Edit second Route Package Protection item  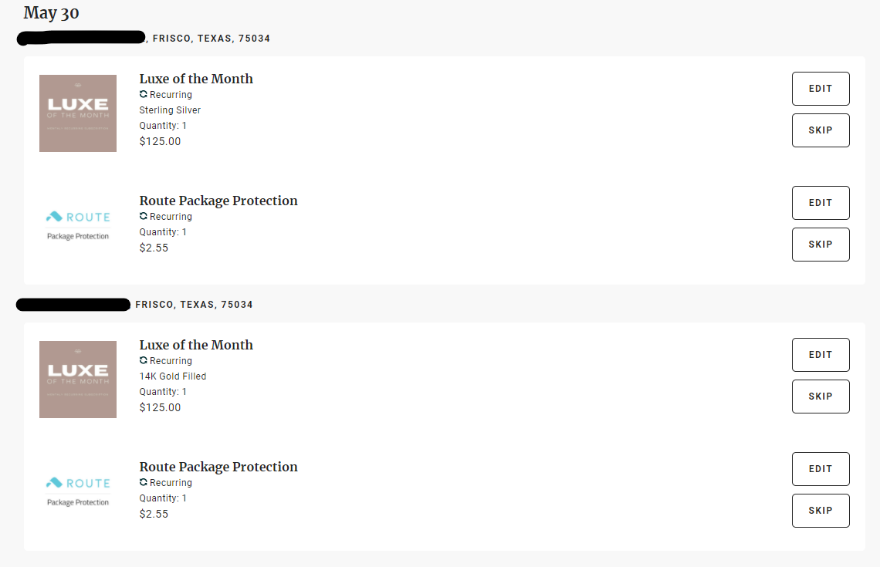pos(821,469)
